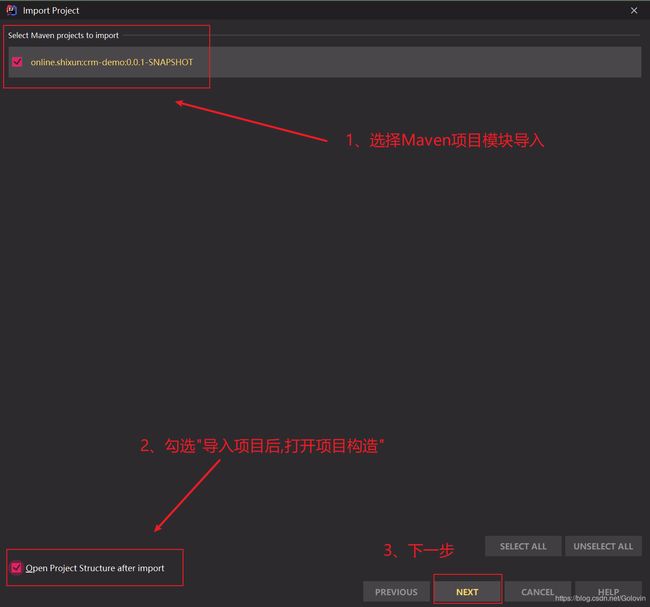
Task: Click the Select All button
Action: (523, 546)
